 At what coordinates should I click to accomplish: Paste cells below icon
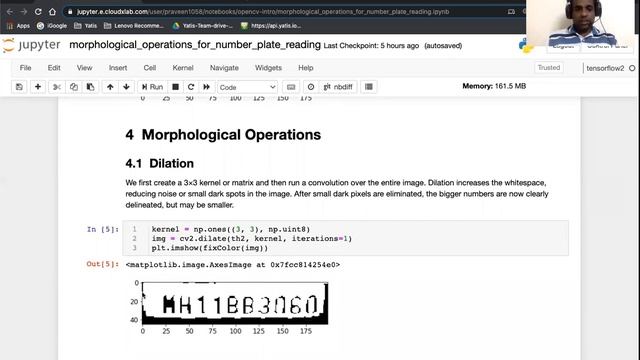point(91,87)
